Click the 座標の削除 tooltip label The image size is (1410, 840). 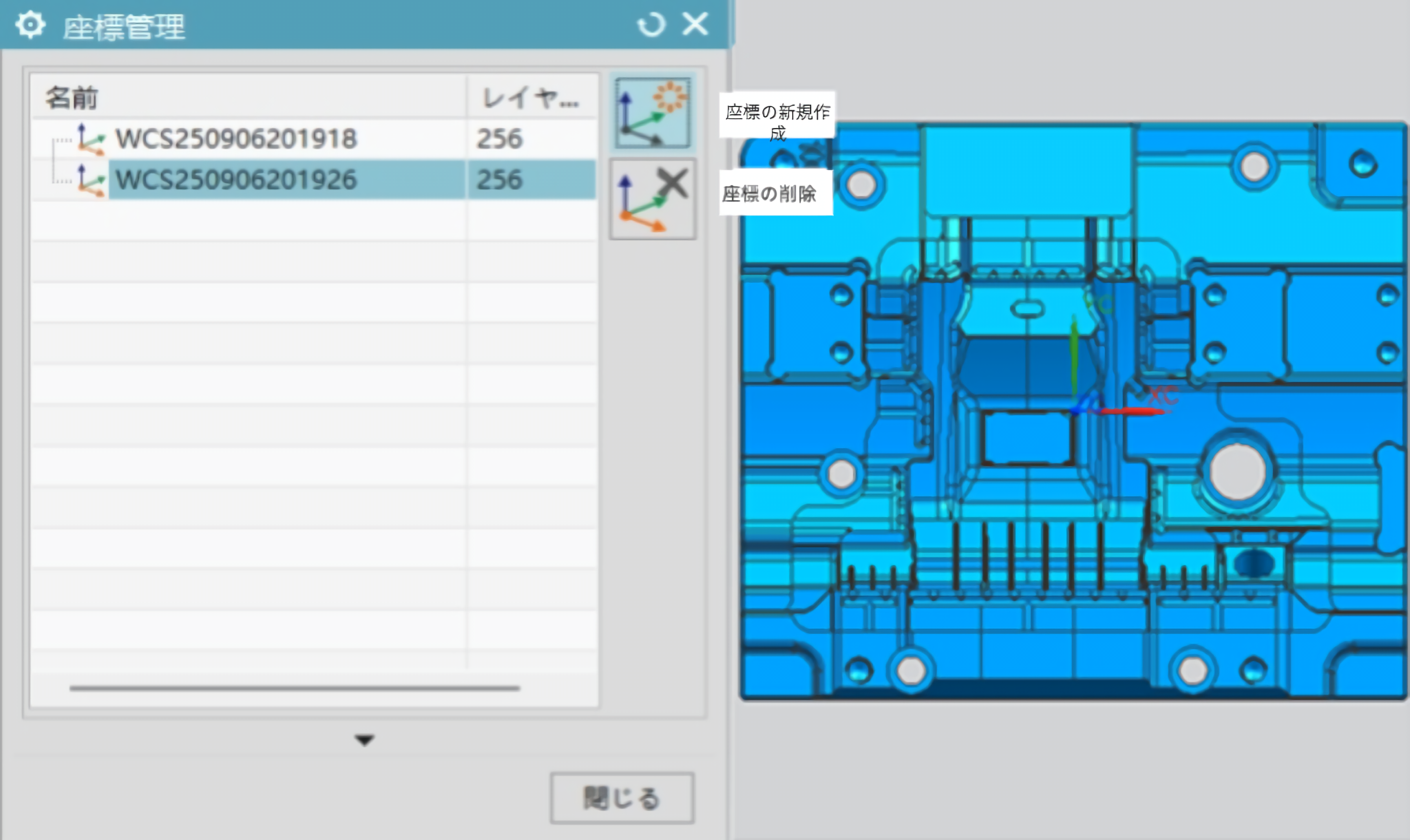point(769,194)
